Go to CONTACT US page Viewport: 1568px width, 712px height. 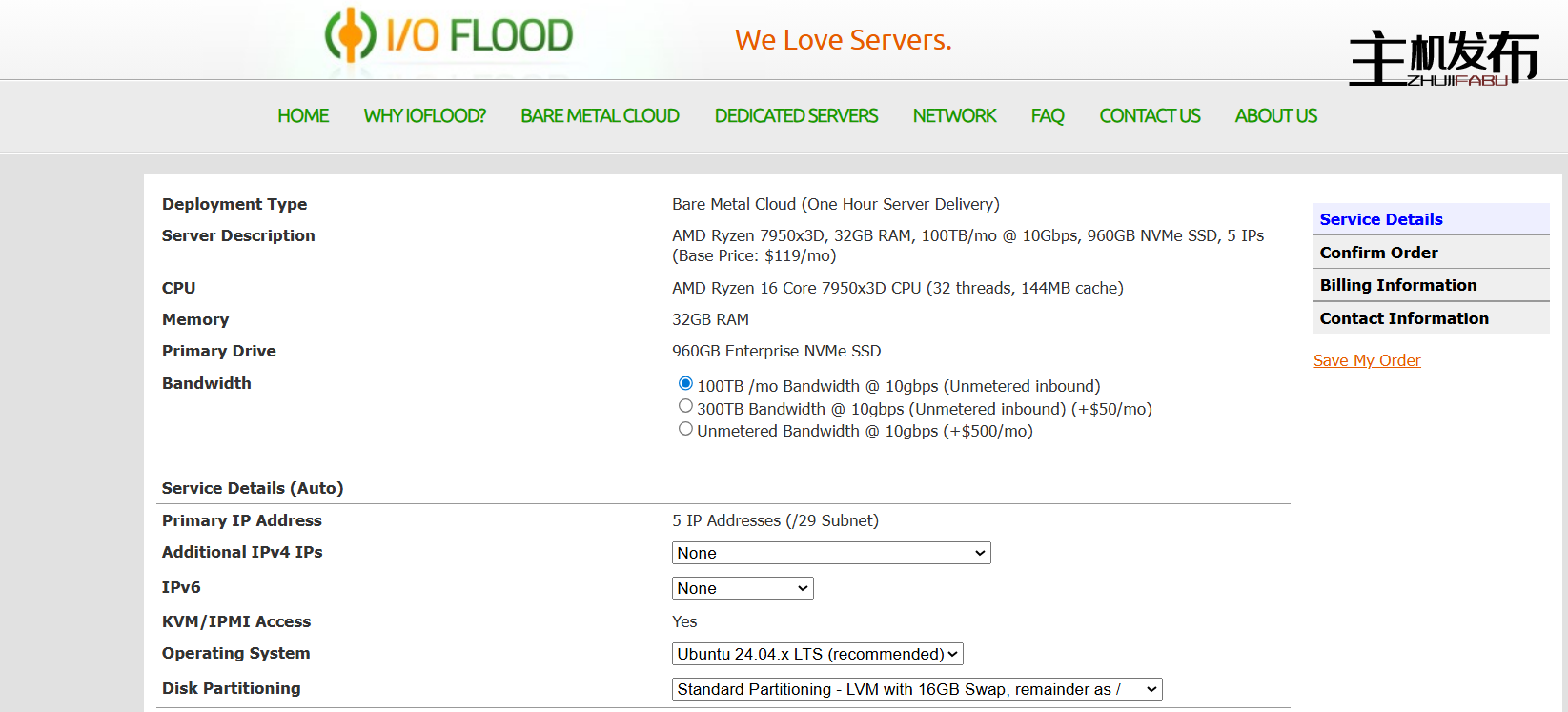click(1150, 116)
